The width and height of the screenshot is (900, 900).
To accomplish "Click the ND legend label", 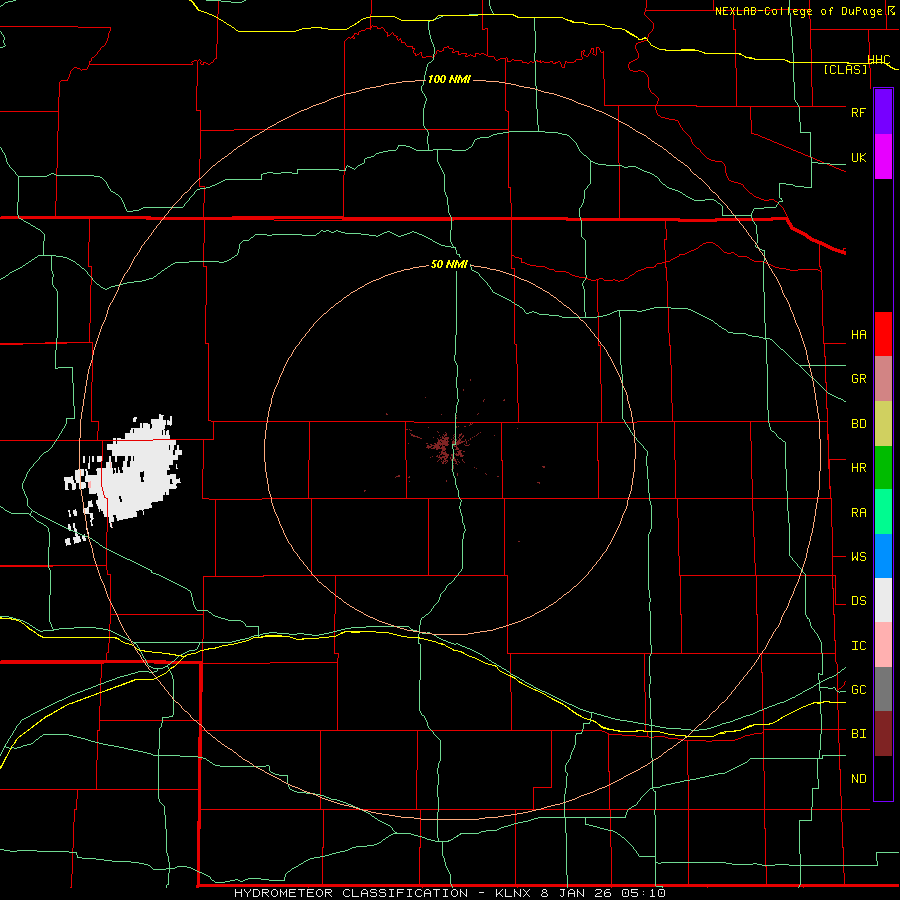I will click(858, 779).
